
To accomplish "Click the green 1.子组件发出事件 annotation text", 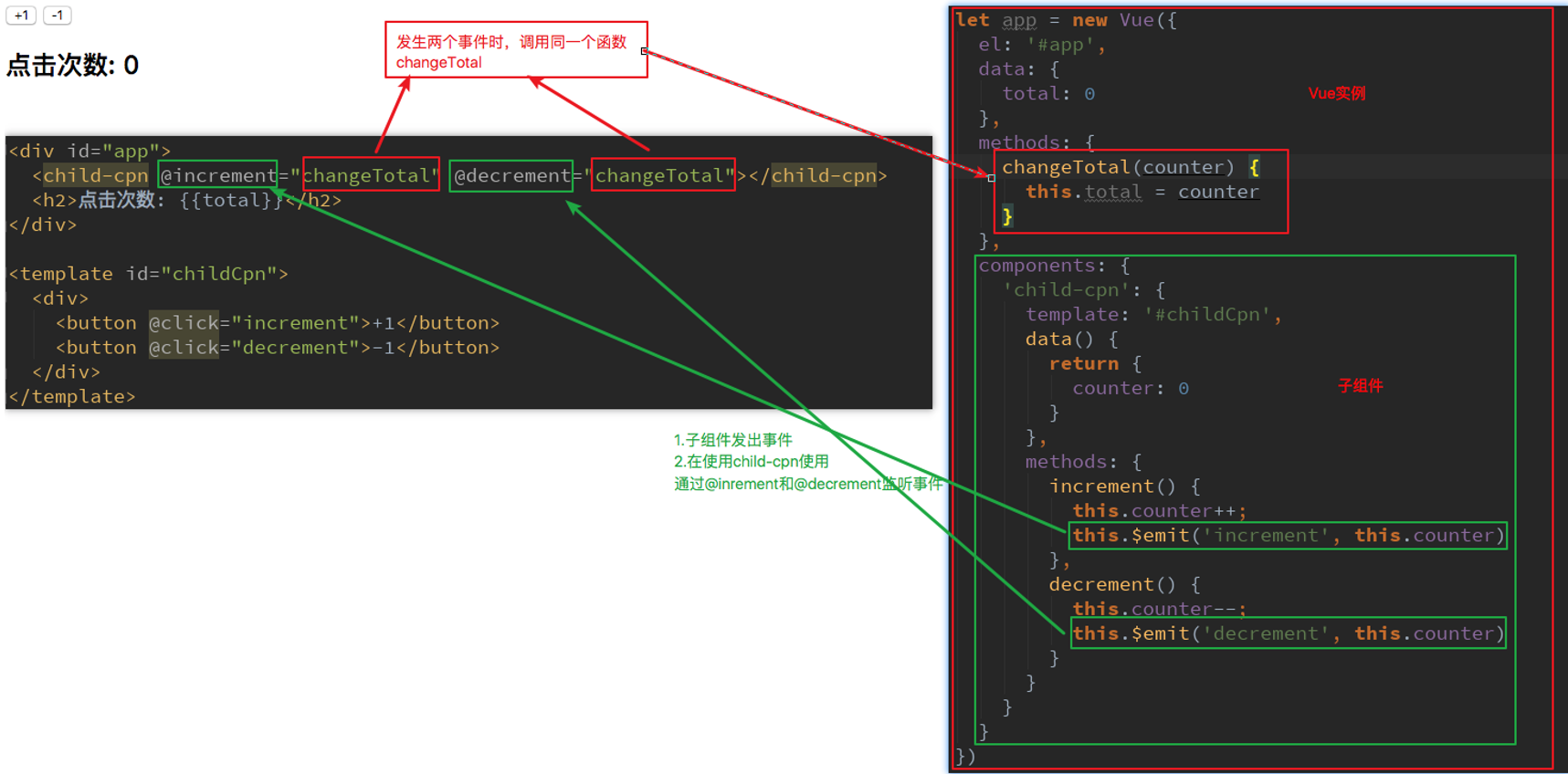I will click(x=732, y=440).
